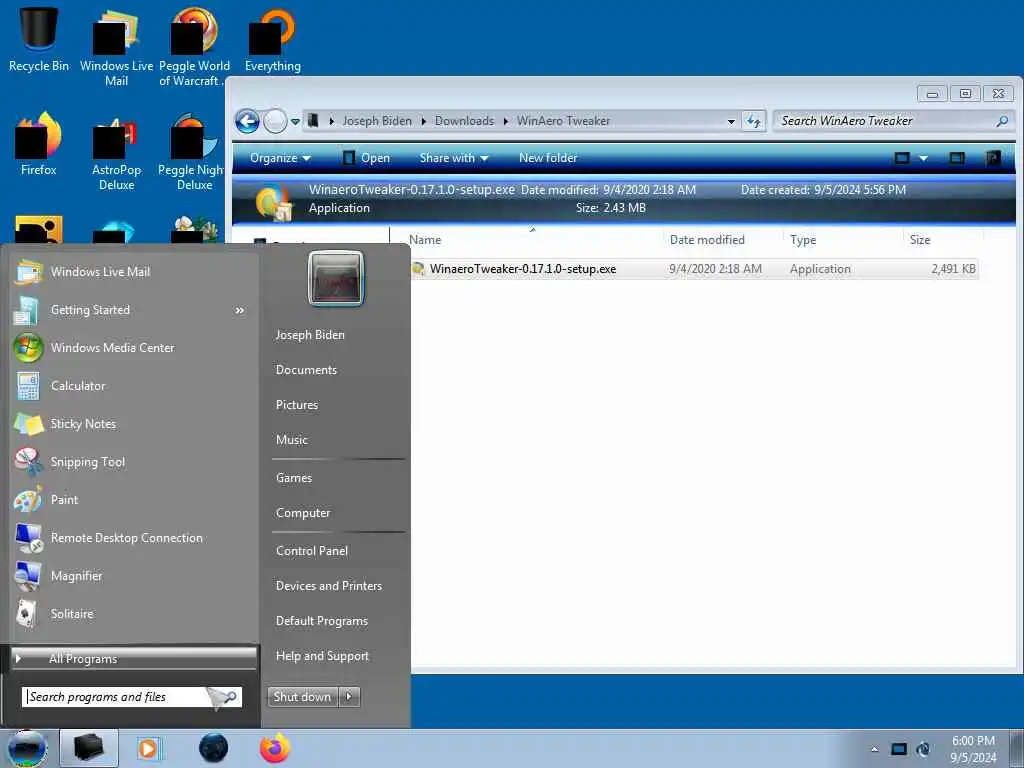The image size is (1024, 768).
Task: Open recent locations dropdown beside Forward button
Action: pos(295,121)
